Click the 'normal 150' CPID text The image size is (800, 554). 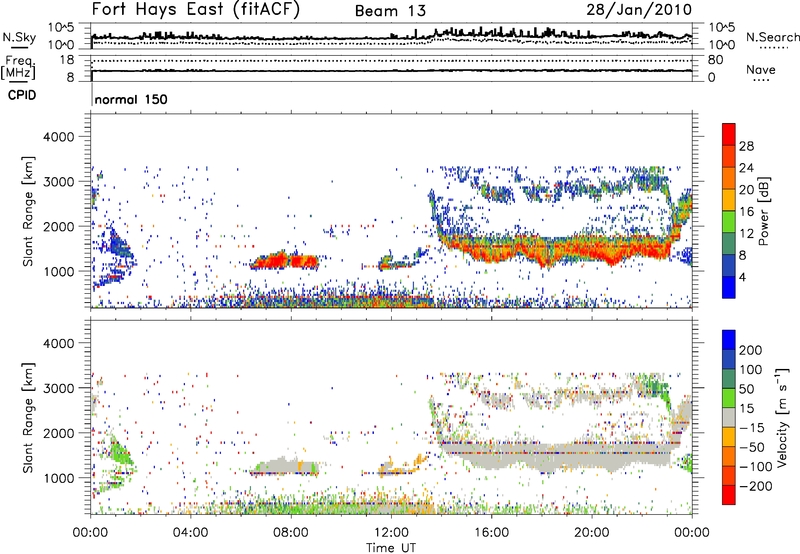click(131, 99)
